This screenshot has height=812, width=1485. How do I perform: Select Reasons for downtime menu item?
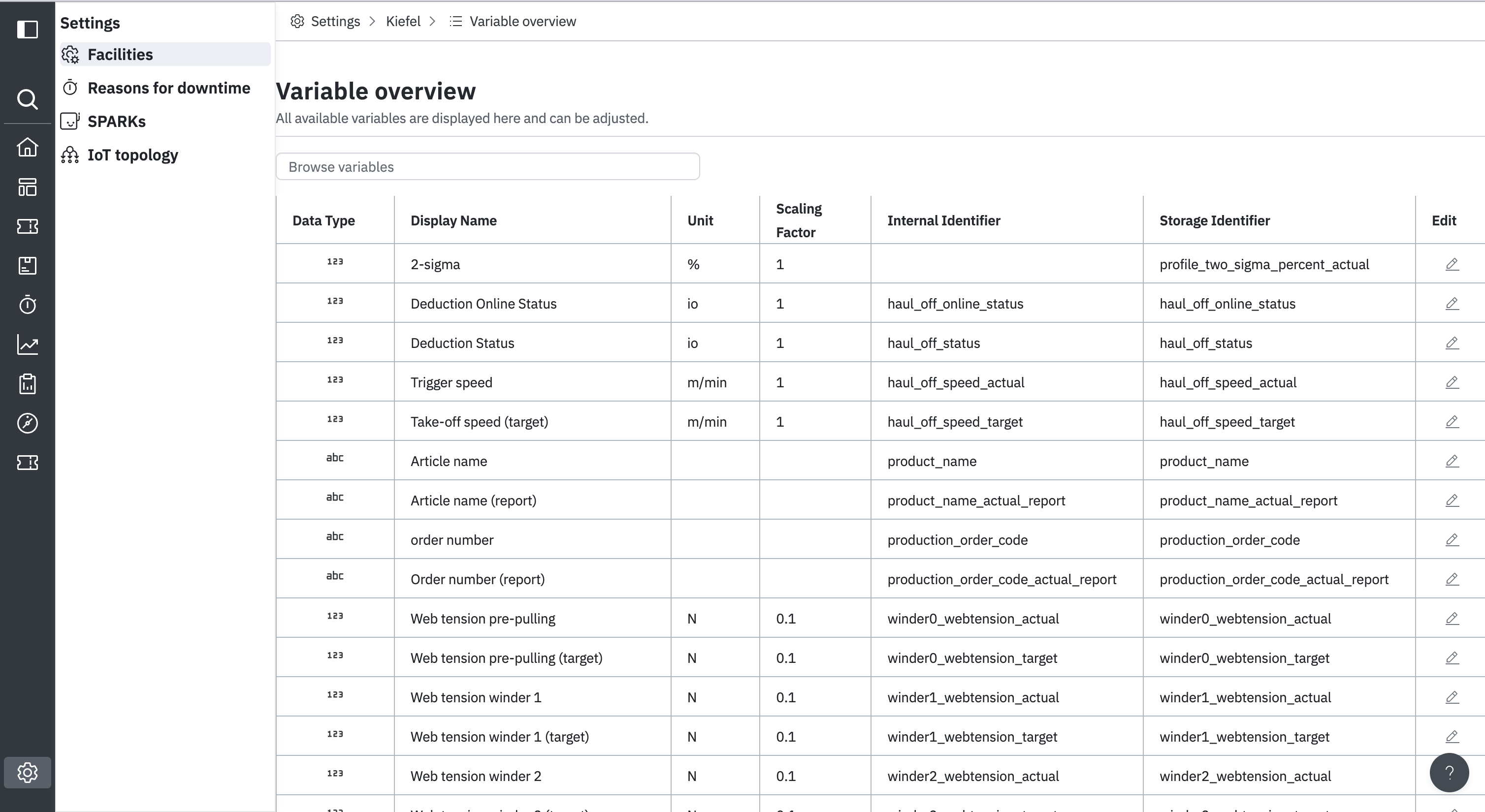point(168,88)
